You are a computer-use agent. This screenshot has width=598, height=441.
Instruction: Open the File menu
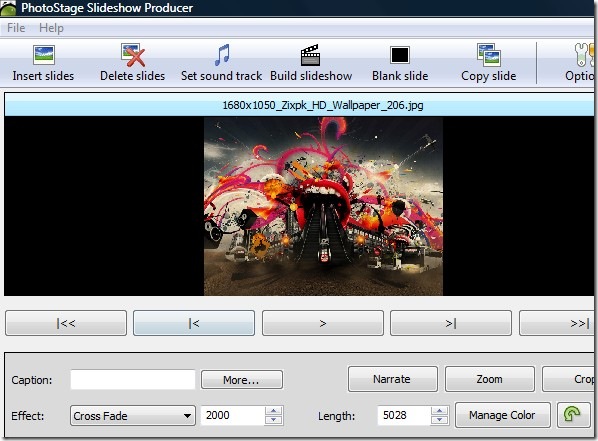point(16,28)
